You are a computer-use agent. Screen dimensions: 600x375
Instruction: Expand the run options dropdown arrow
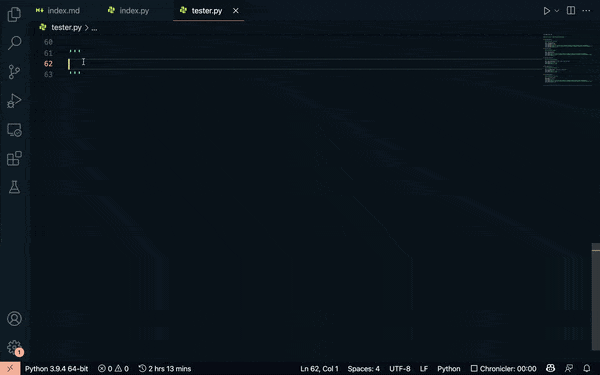point(557,11)
